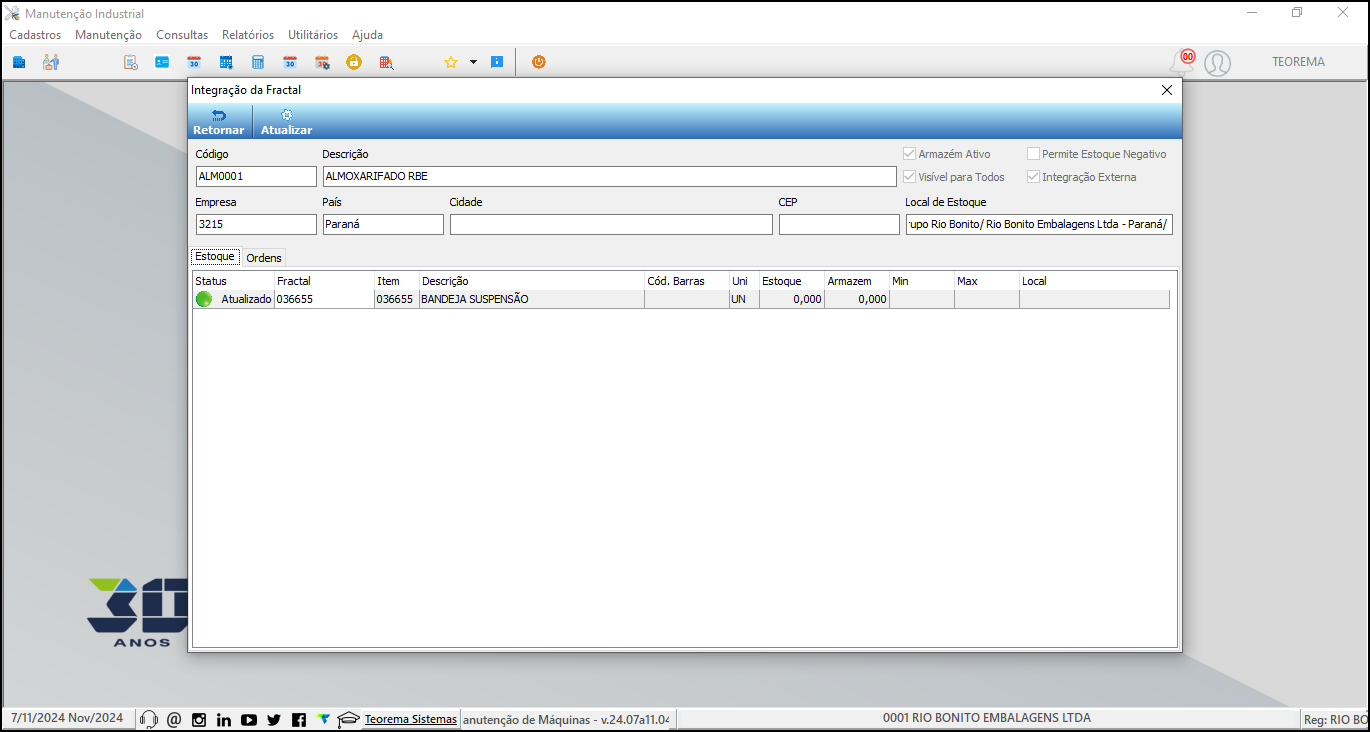This screenshot has height=732, width=1370.
Task: Sort by the Status column header
Action: (x=233, y=281)
